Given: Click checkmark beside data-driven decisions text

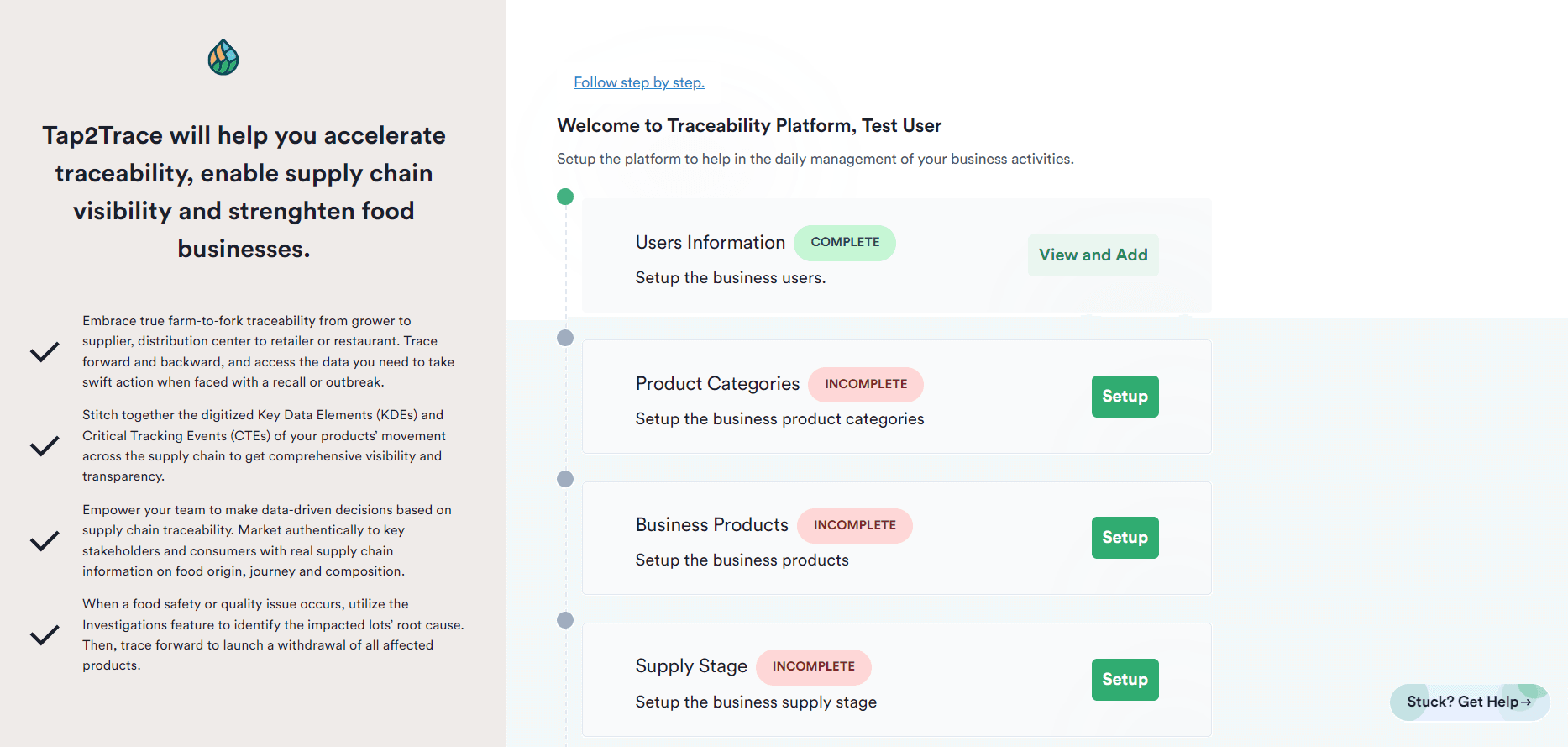Looking at the screenshot, I should pos(45,540).
